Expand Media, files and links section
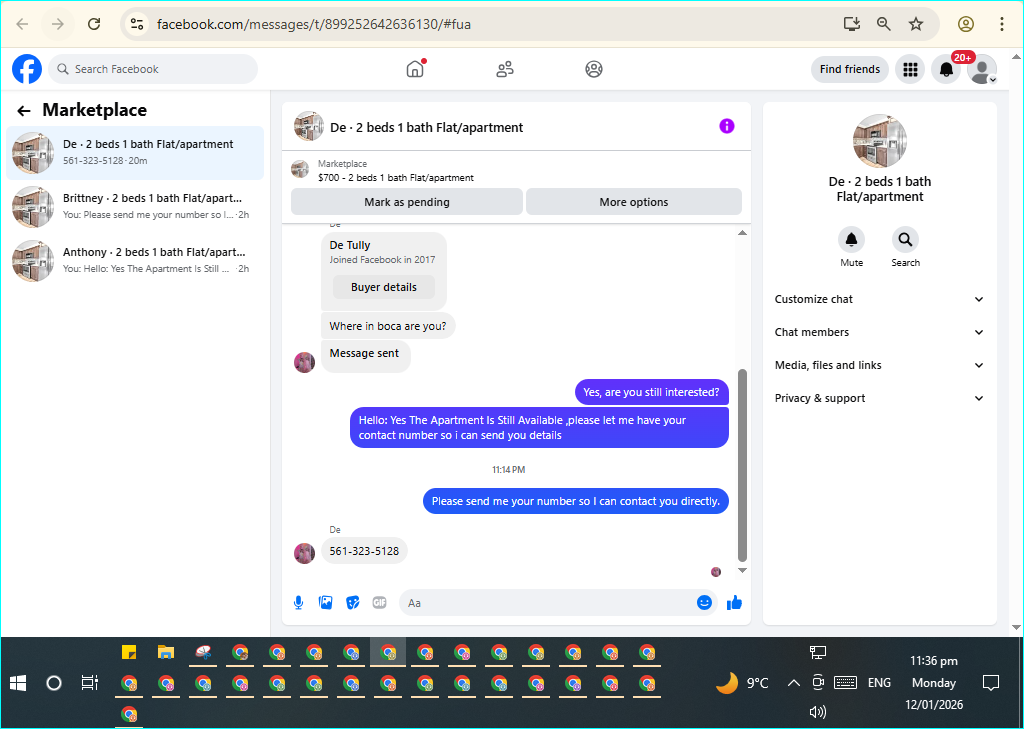Image resolution: width=1024 pixels, height=729 pixels. pos(879,365)
